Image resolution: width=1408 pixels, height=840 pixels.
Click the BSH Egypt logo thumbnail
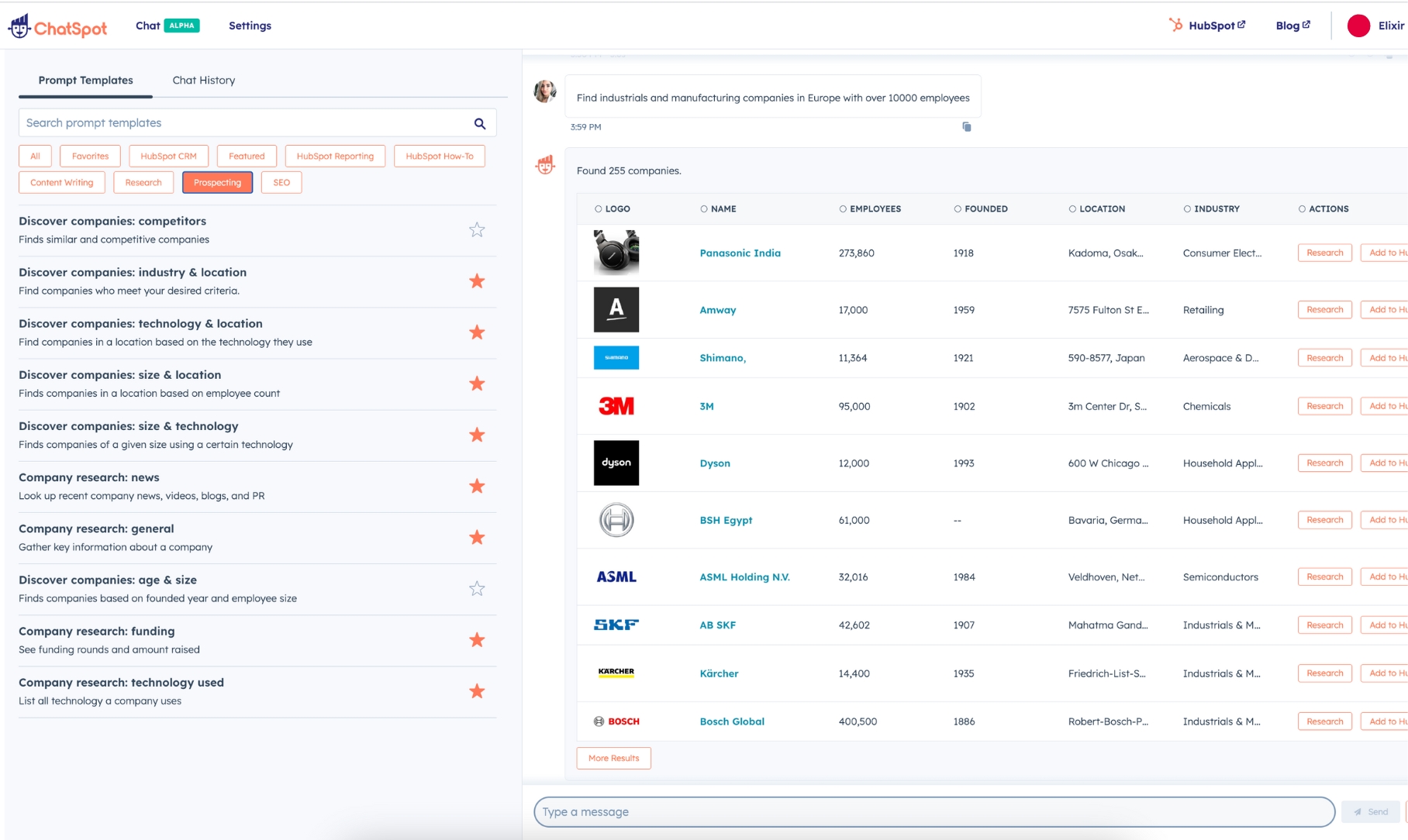(616, 520)
